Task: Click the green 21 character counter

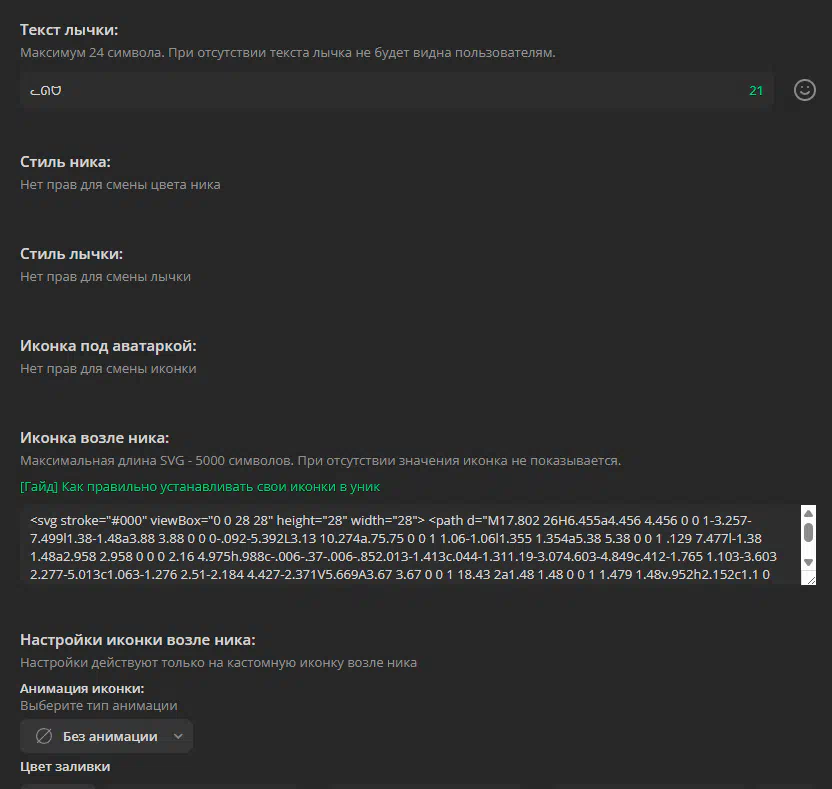Action: pos(756,91)
